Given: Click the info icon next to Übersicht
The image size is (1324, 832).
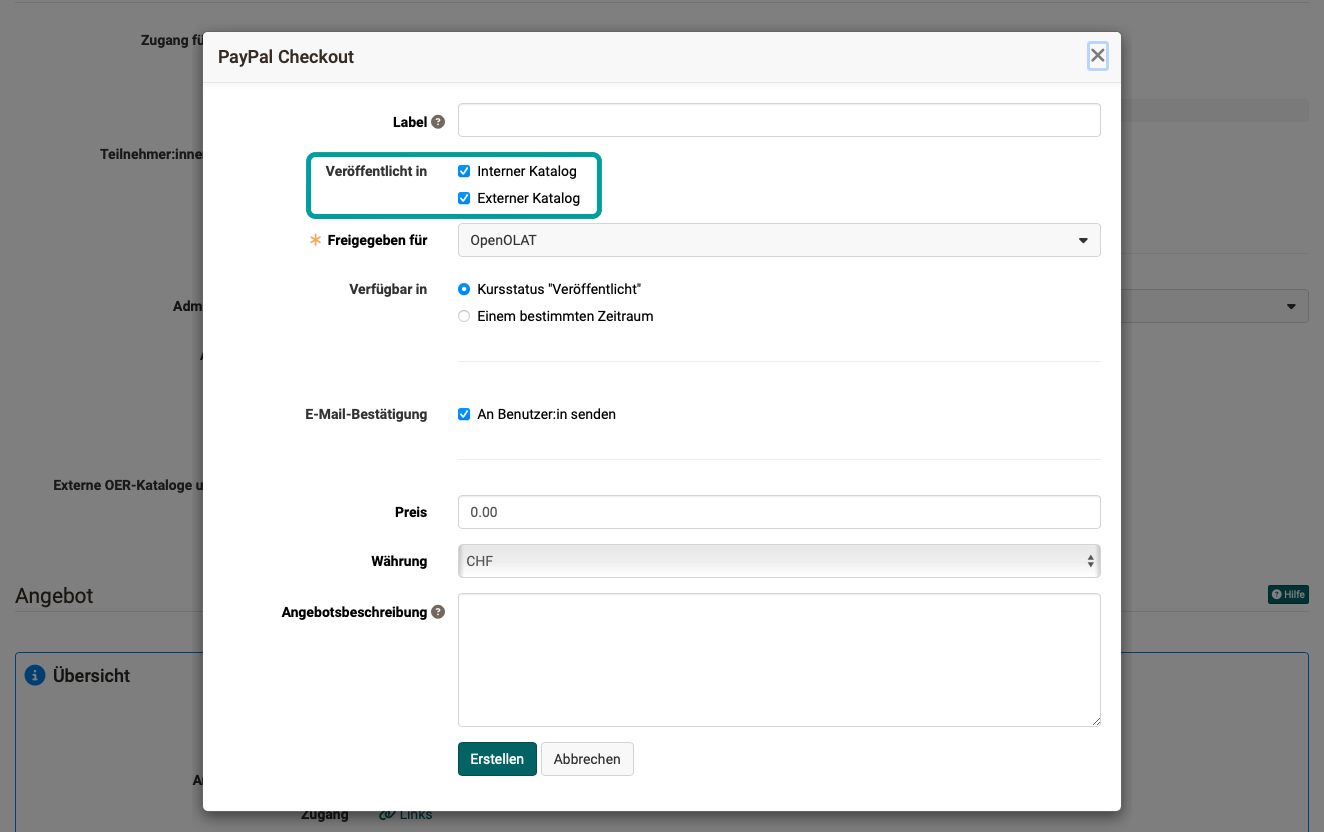Looking at the screenshot, I should (x=35, y=676).
